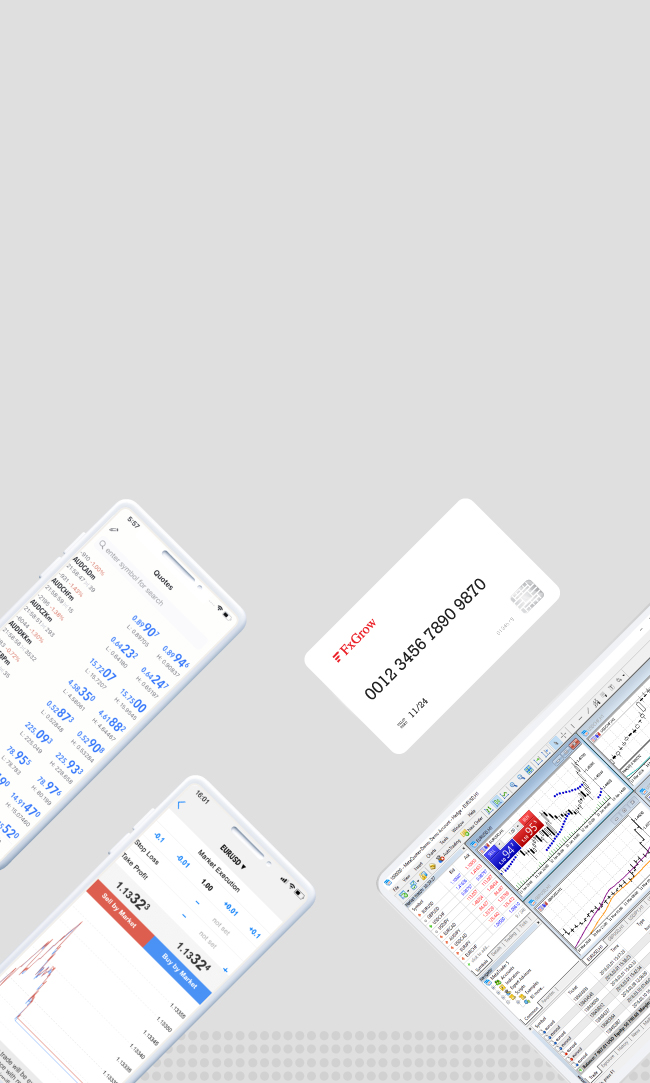The height and width of the screenshot is (1083, 650).
Task: Tap the 225.933 ask price
Action: coord(69,765)
